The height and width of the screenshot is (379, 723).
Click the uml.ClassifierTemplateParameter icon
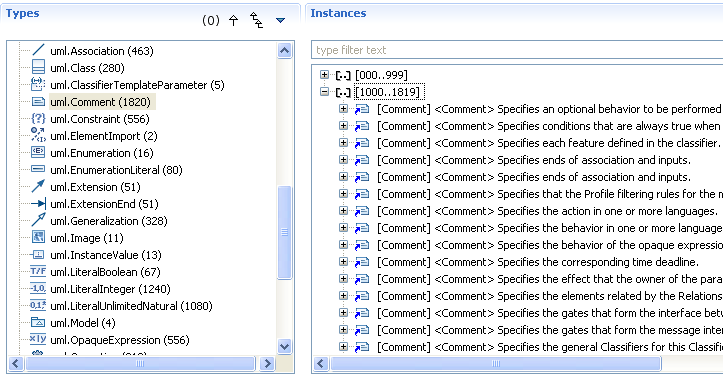[38, 85]
